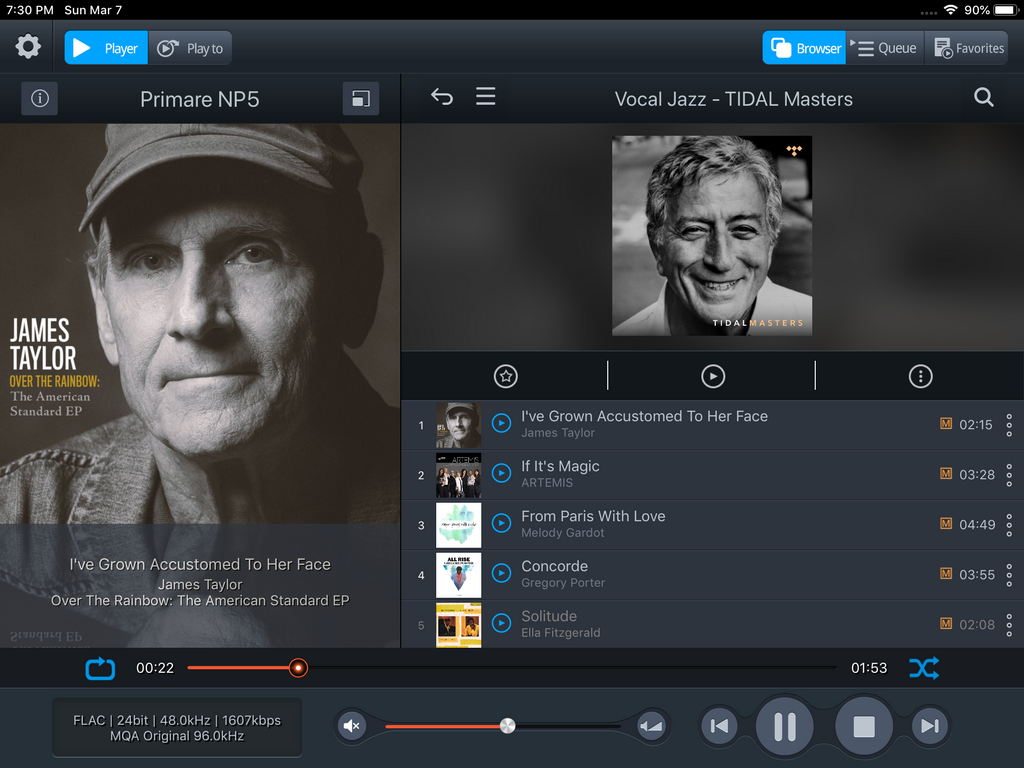
Task: Stop playback
Action: point(863,726)
